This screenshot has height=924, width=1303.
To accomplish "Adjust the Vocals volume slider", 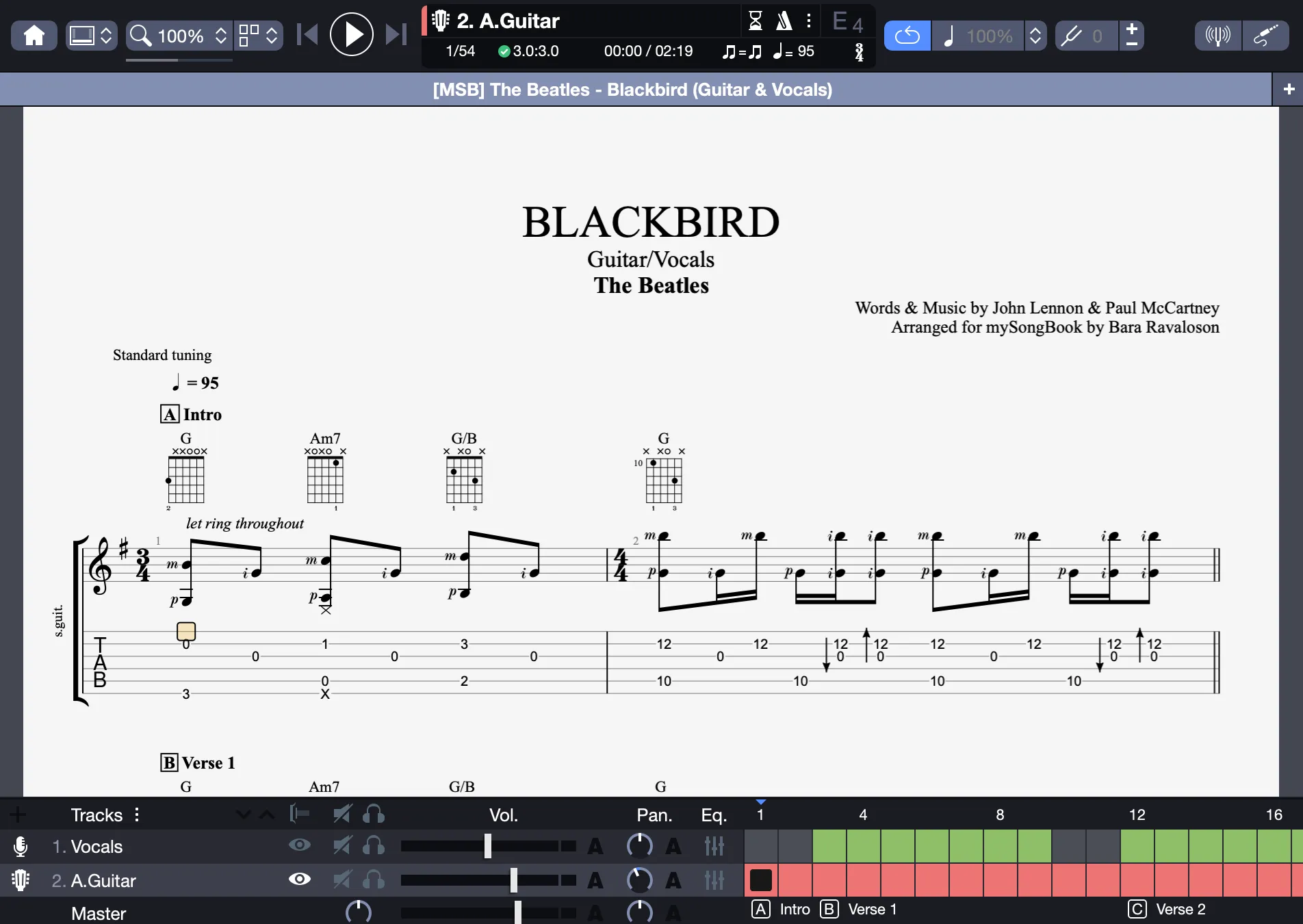I will [488, 846].
